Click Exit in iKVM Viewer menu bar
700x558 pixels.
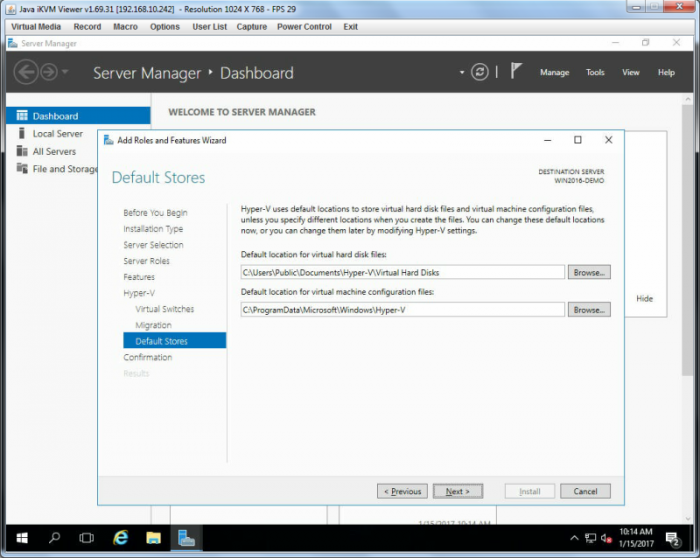[x=350, y=27]
